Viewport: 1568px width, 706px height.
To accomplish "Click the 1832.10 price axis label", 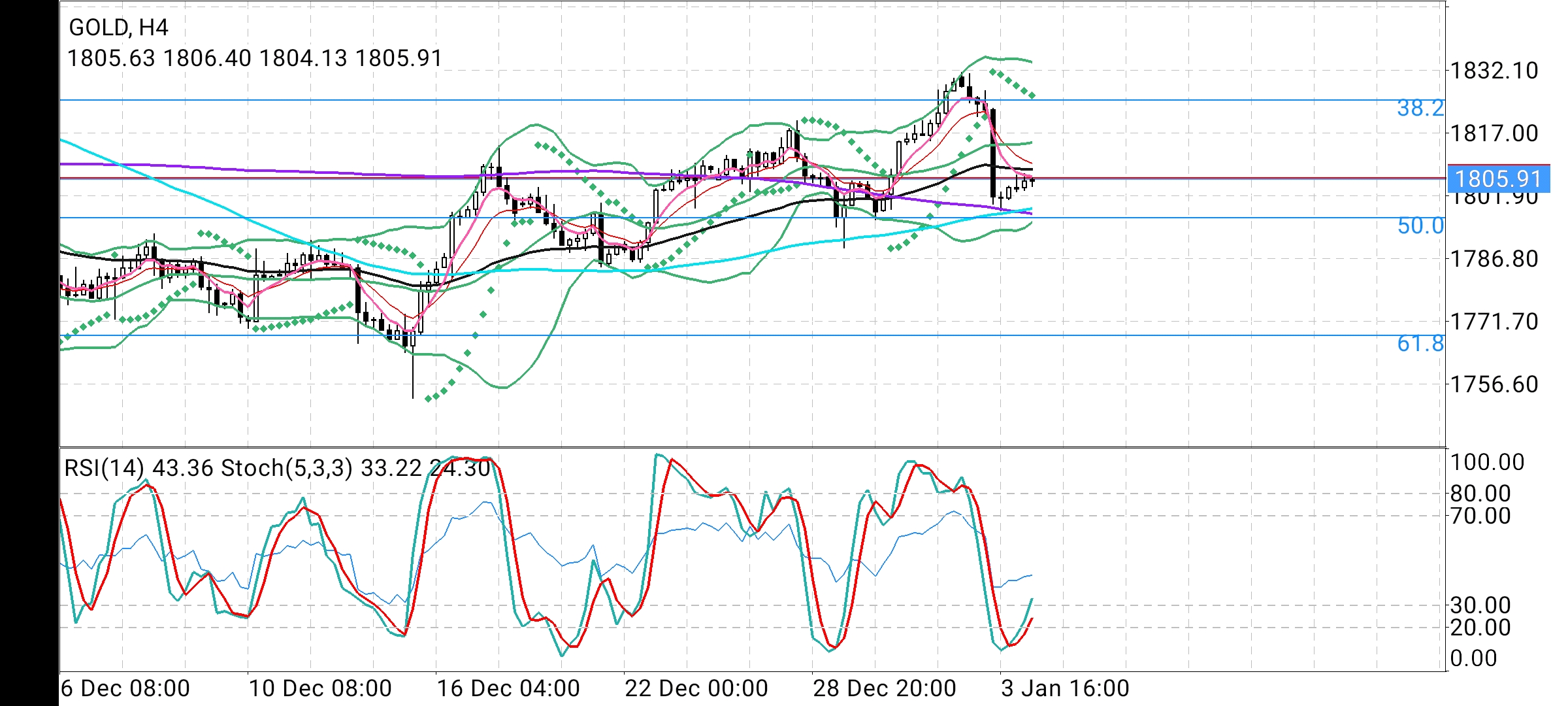I will 1494,71.
